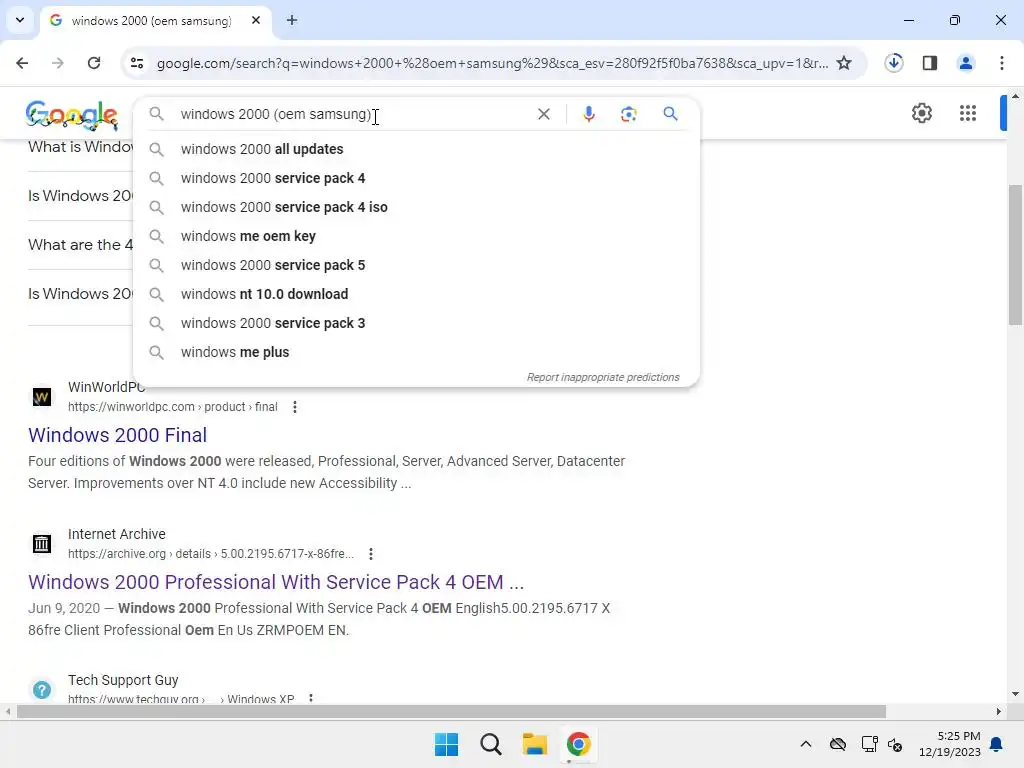Close the windows 2000 (oem samsung) tab
Image resolution: width=1024 pixels, height=768 pixels.
point(256,20)
